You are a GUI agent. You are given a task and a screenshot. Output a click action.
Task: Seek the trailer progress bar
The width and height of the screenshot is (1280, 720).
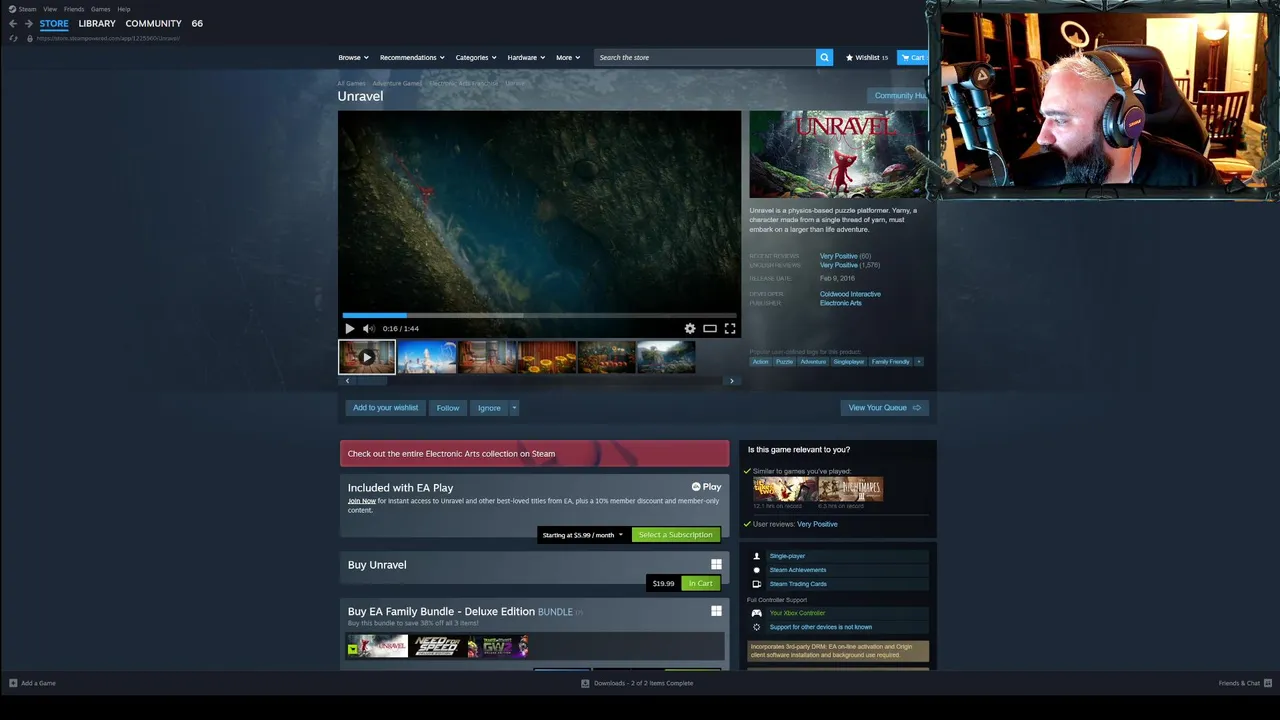tap(539, 315)
